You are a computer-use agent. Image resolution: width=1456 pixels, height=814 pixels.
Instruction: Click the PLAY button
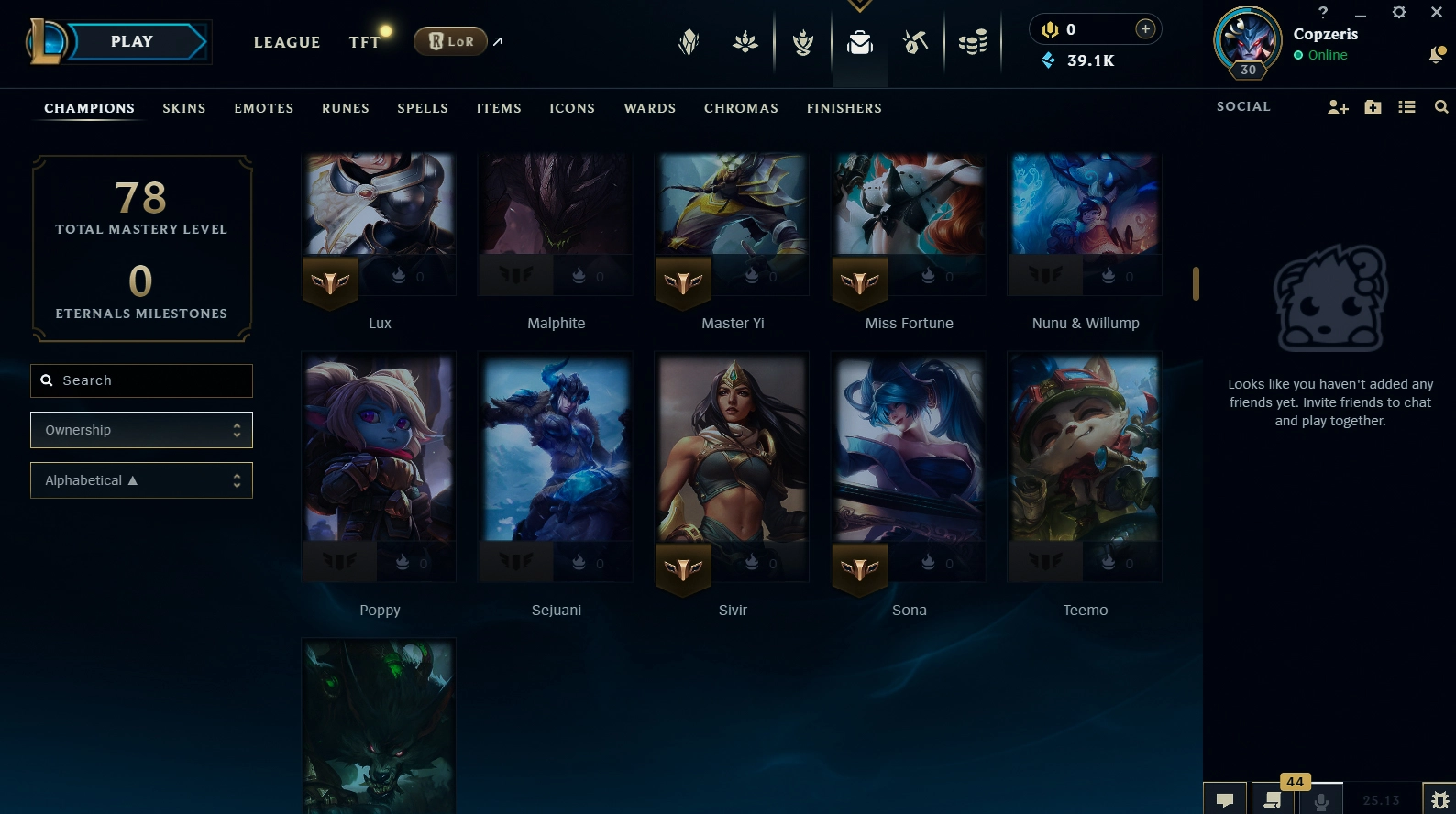(132, 41)
